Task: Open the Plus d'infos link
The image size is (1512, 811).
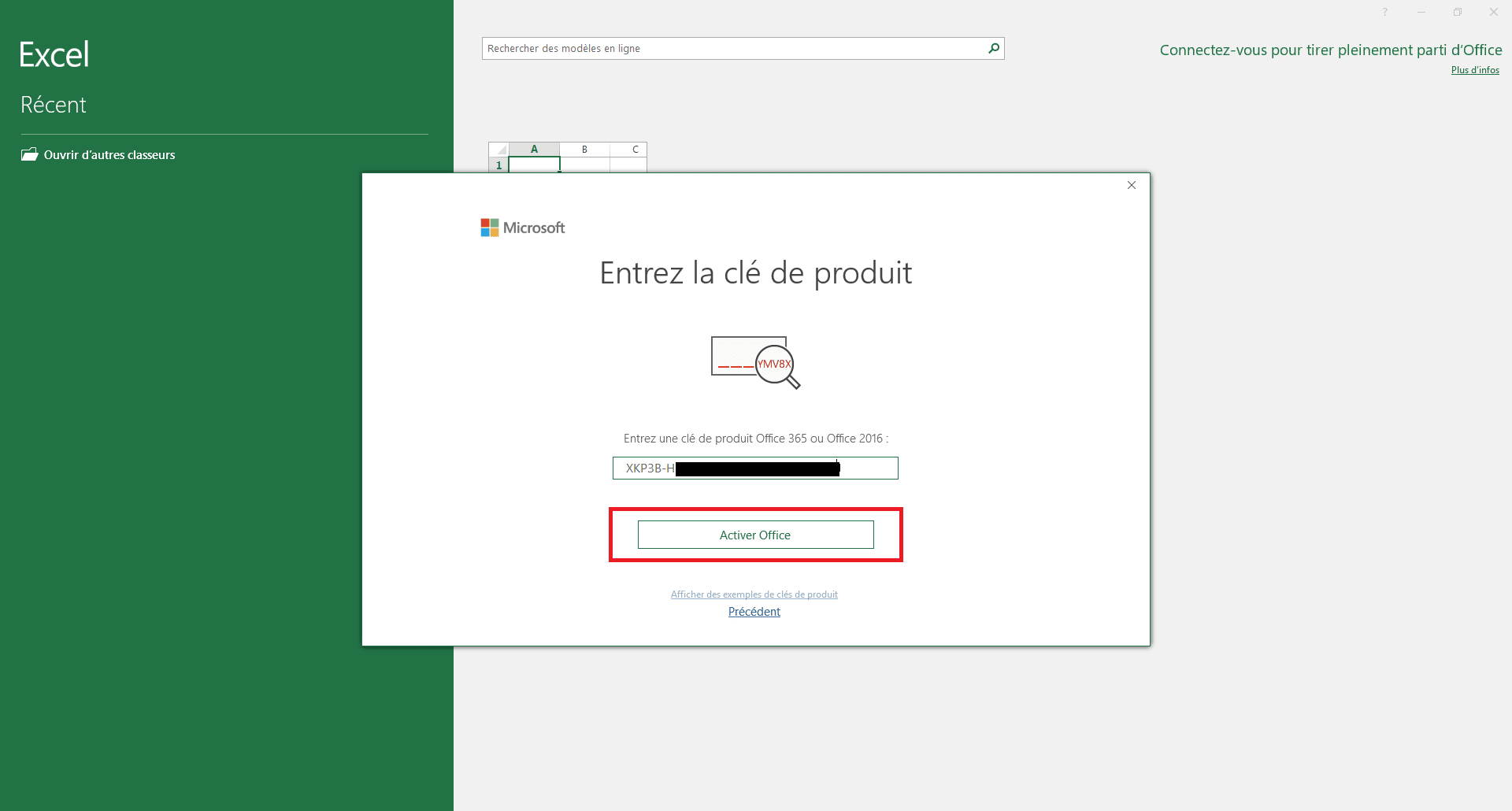Action: pos(1474,69)
